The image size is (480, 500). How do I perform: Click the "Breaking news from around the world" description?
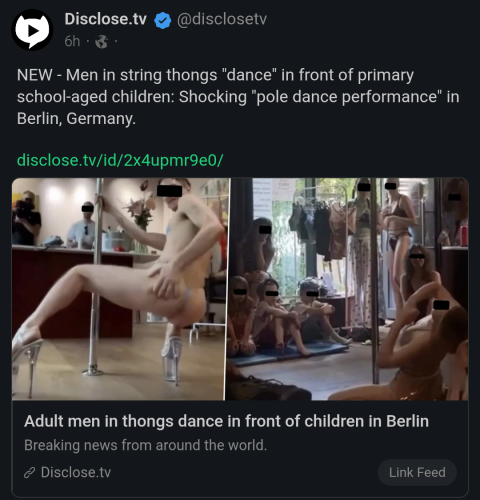click(145, 445)
